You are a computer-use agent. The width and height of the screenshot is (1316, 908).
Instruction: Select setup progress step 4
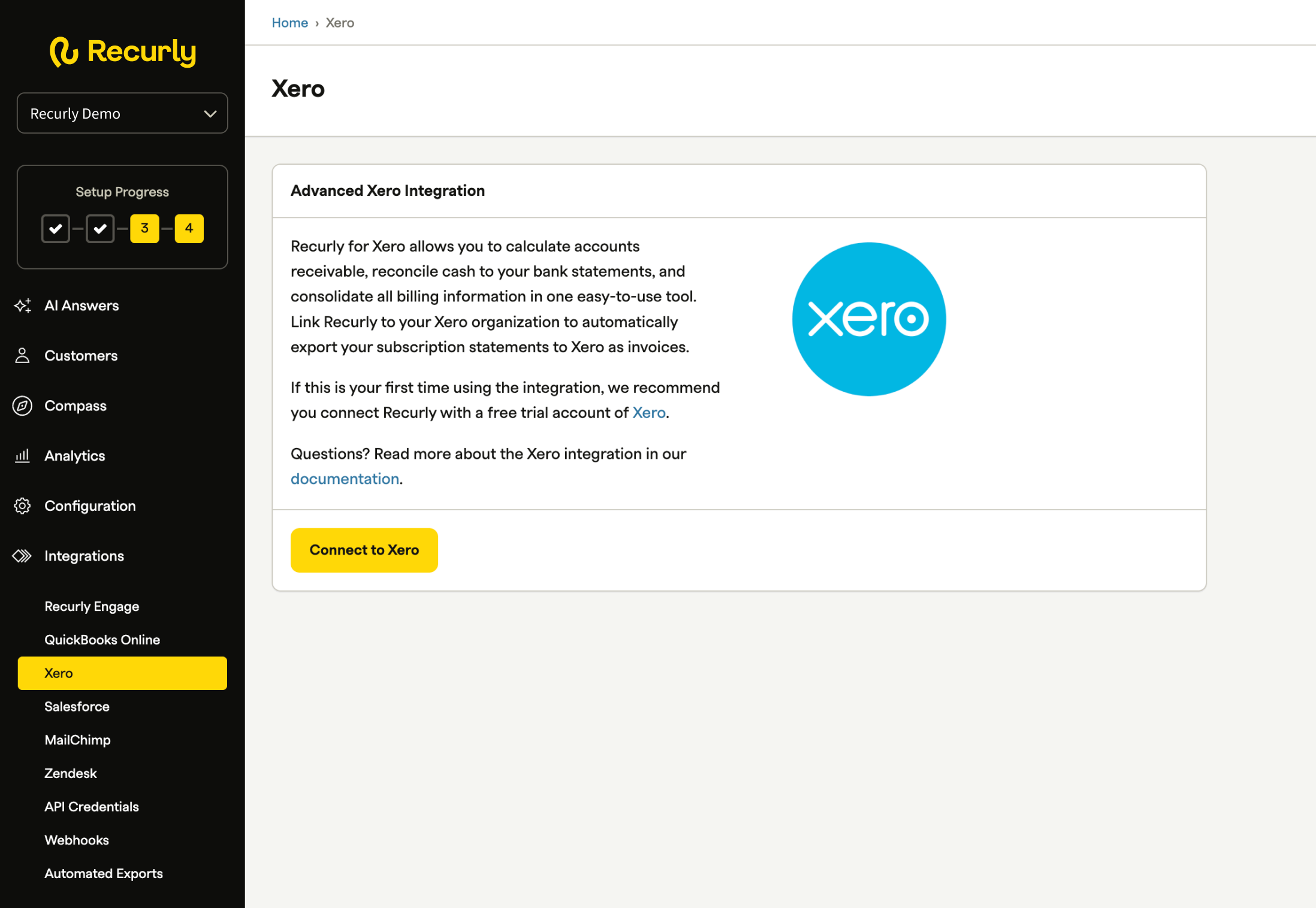click(x=189, y=229)
